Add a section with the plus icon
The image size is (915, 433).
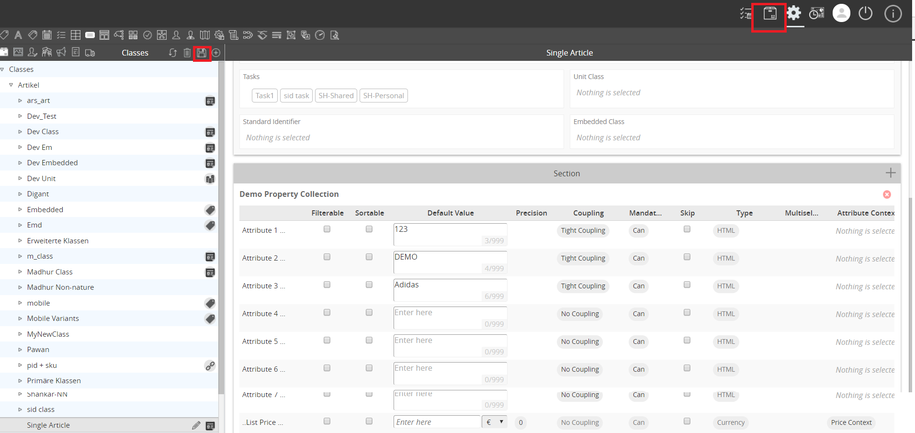tap(890, 173)
